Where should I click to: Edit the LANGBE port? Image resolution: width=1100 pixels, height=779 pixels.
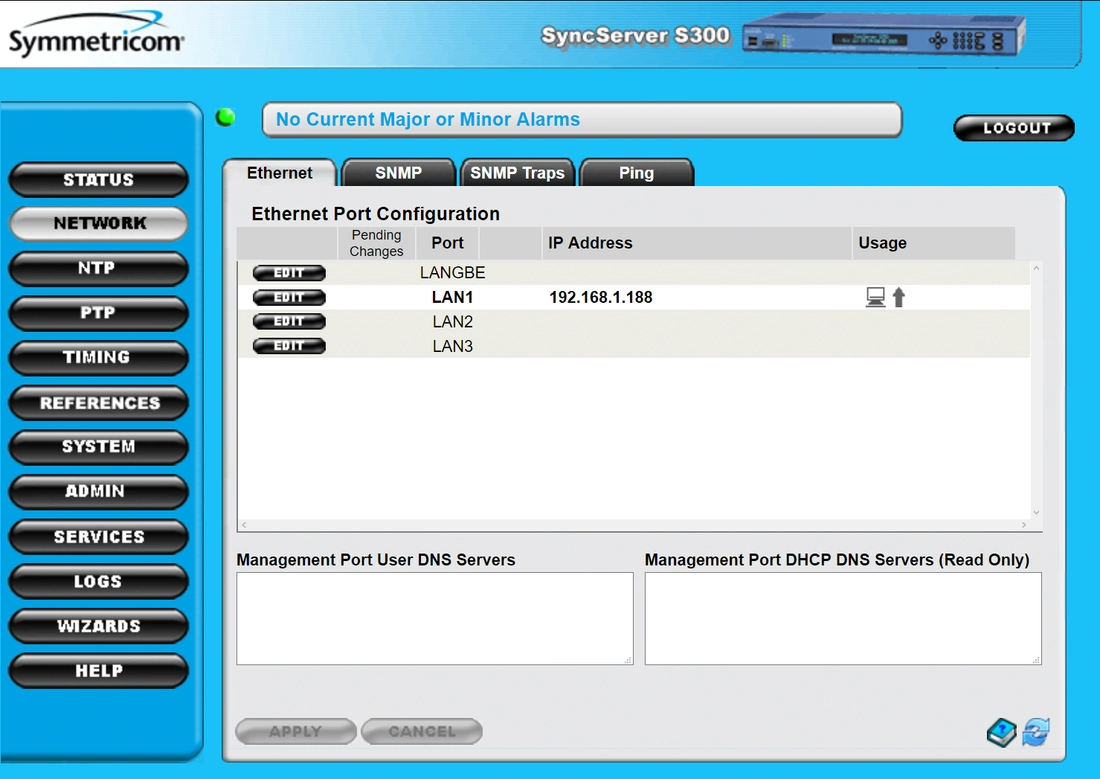point(289,273)
